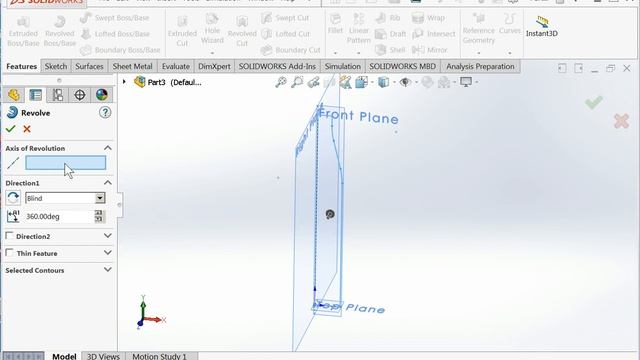Select the Intersect tool
Viewport: 640px width, 360px height.
click(x=433, y=34)
